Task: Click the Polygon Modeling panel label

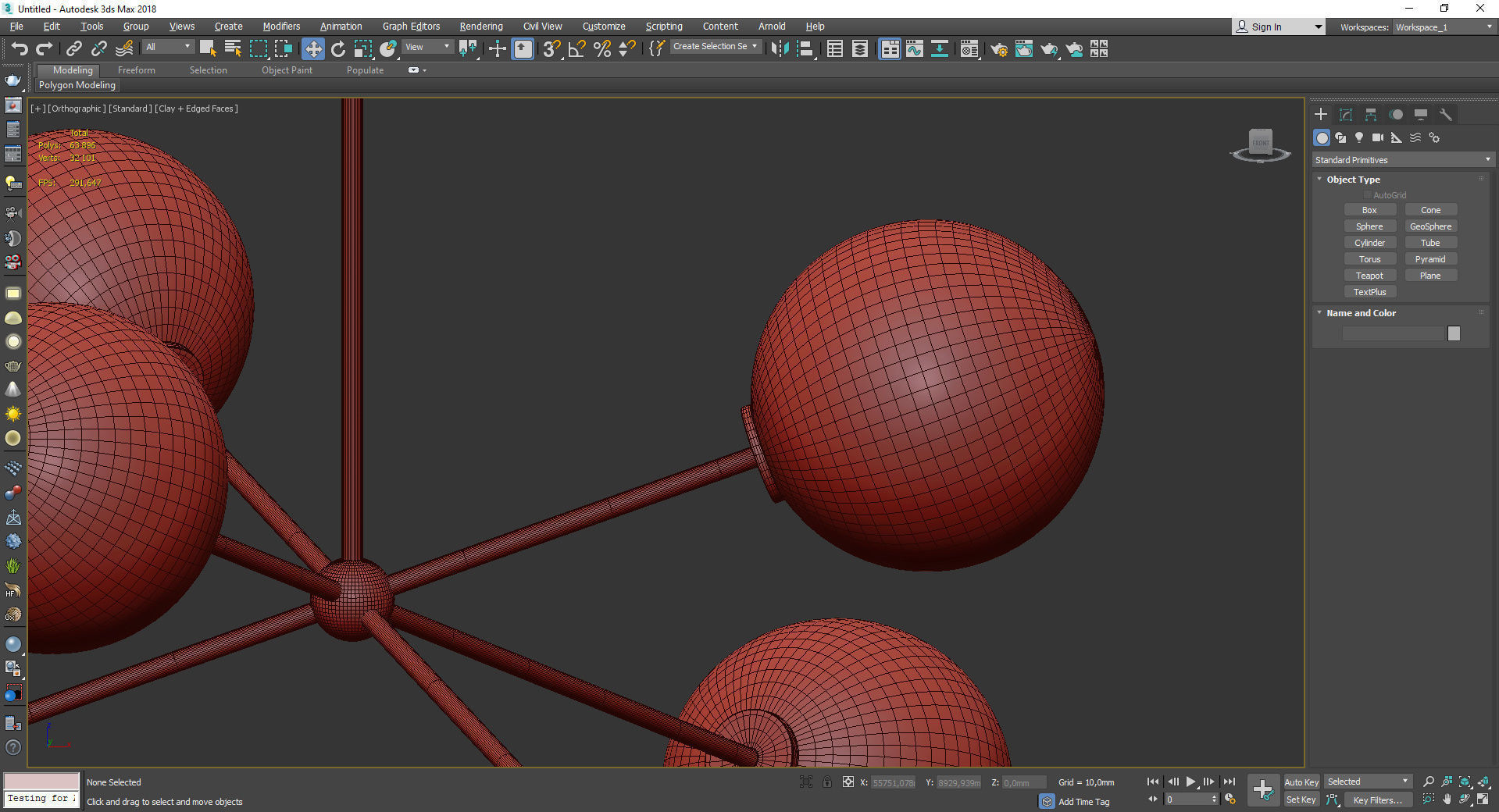Action: click(x=77, y=85)
